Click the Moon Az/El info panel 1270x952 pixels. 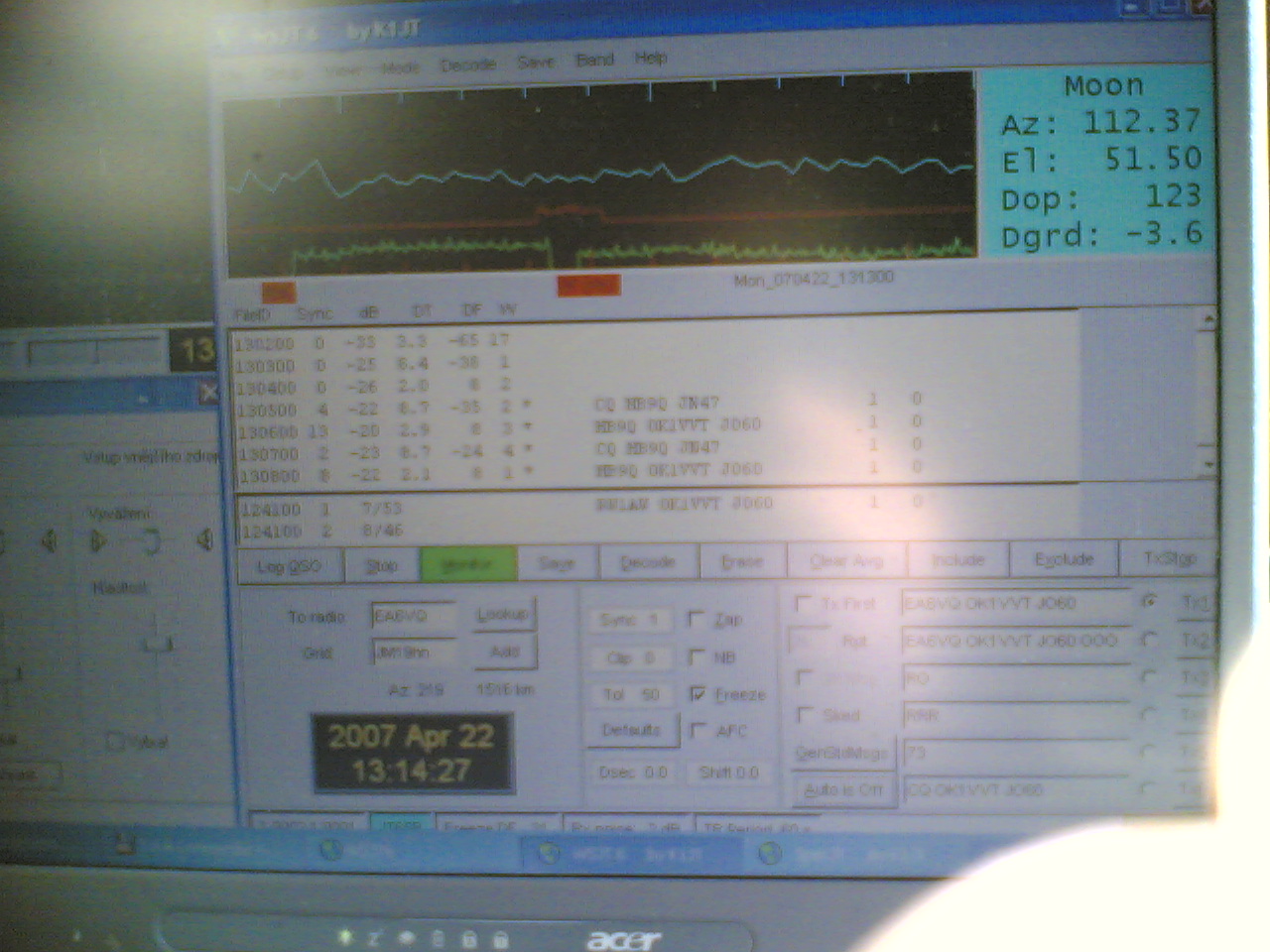coord(1096,161)
